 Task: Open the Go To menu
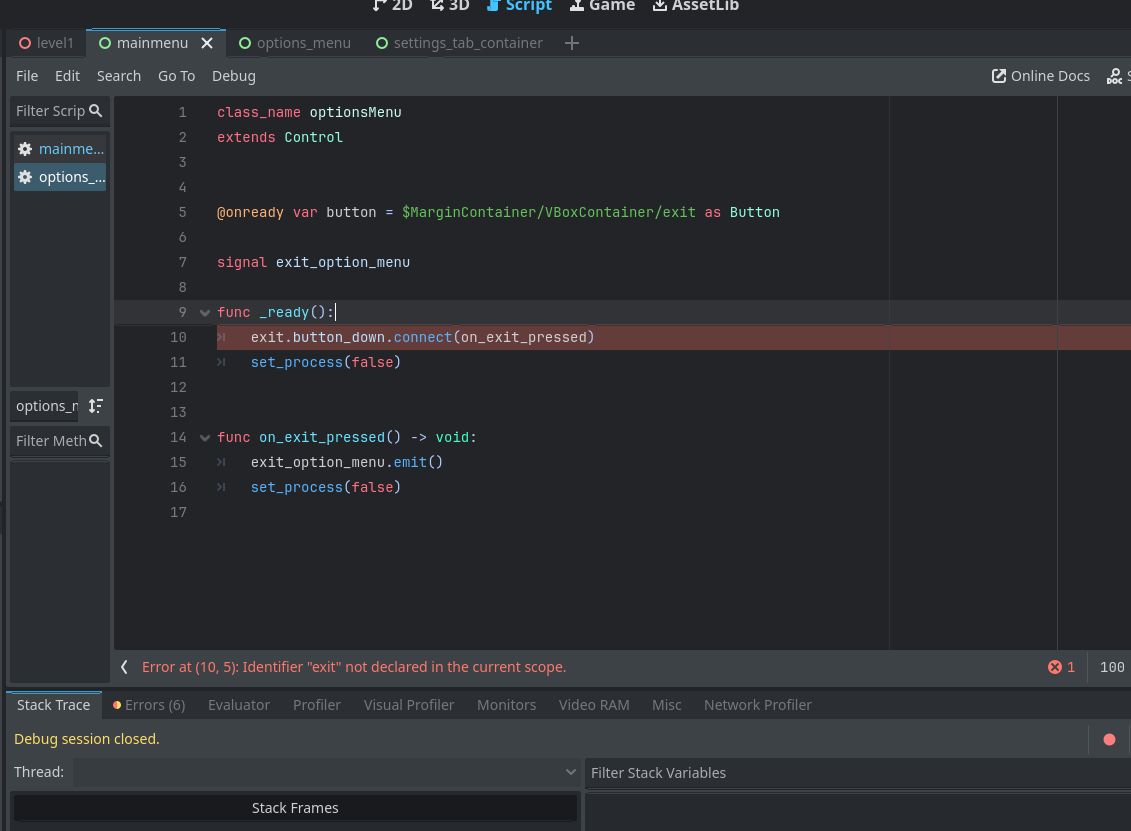click(176, 76)
